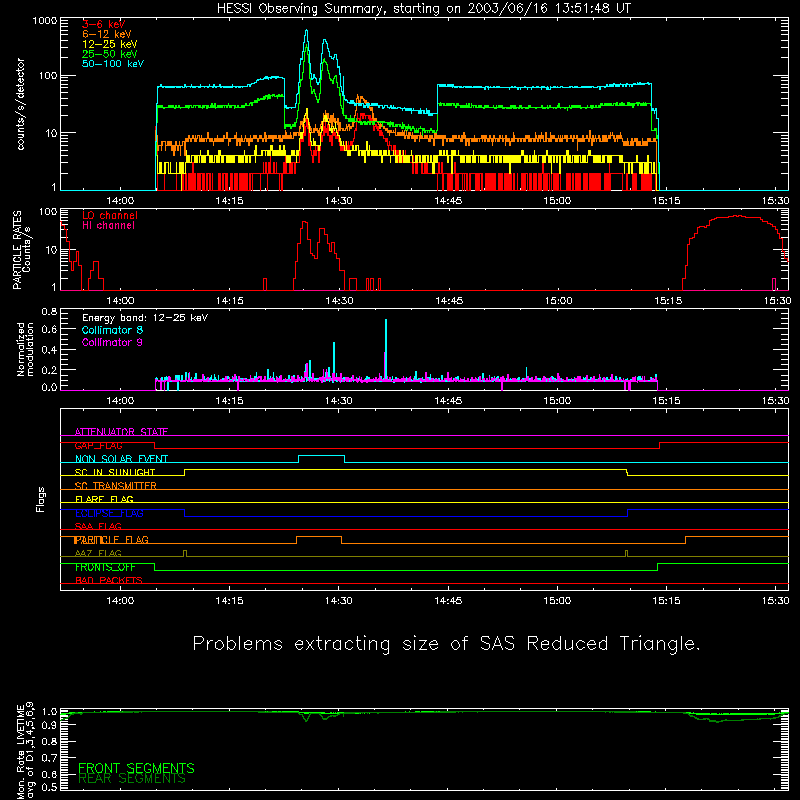Click the ECLIPSE_FLAG label
Image resolution: width=800 pixels, height=800 pixels.
coord(109,513)
